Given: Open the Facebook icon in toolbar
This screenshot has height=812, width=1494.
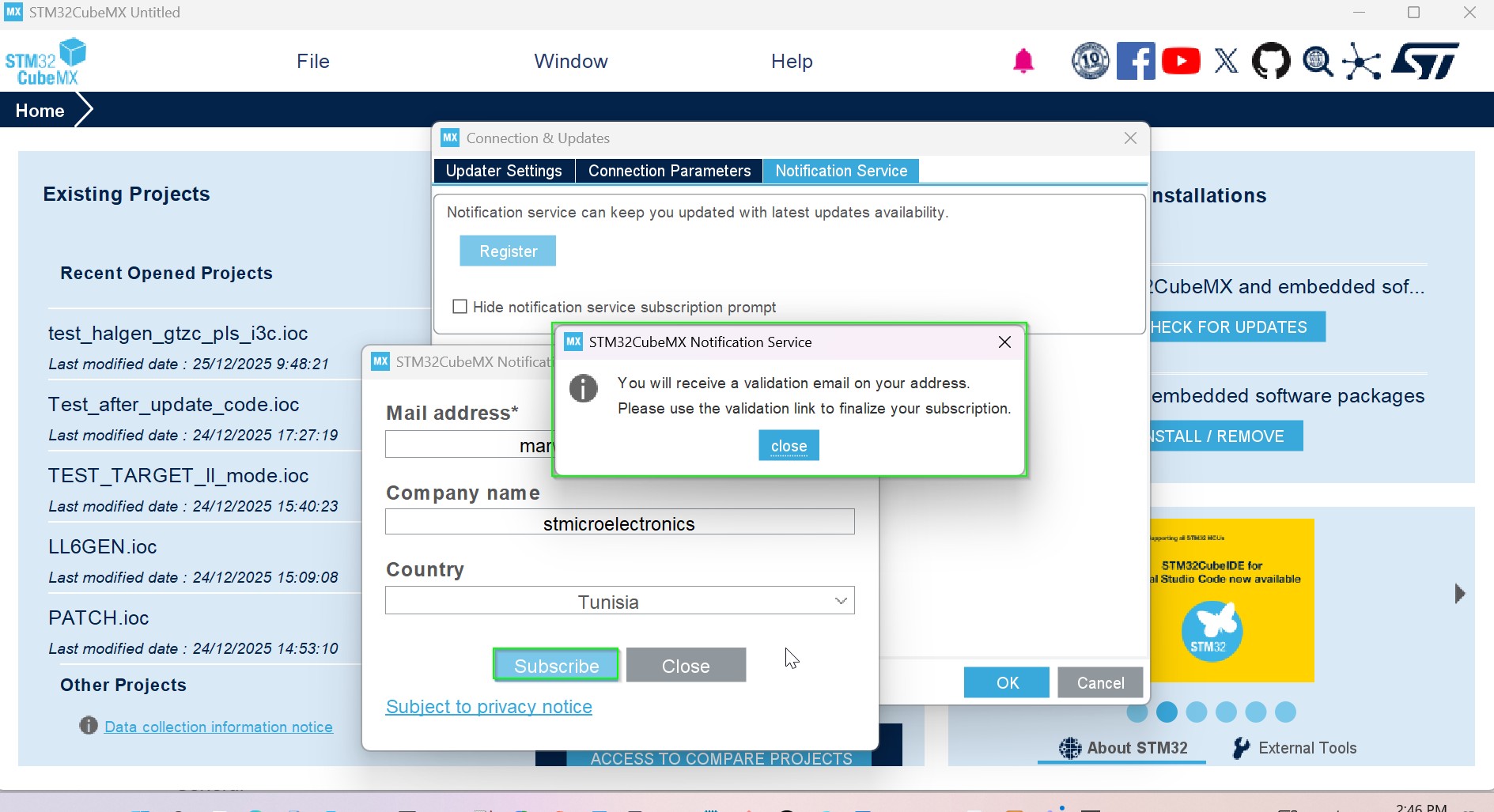Looking at the screenshot, I should (x=1136, y=61).
